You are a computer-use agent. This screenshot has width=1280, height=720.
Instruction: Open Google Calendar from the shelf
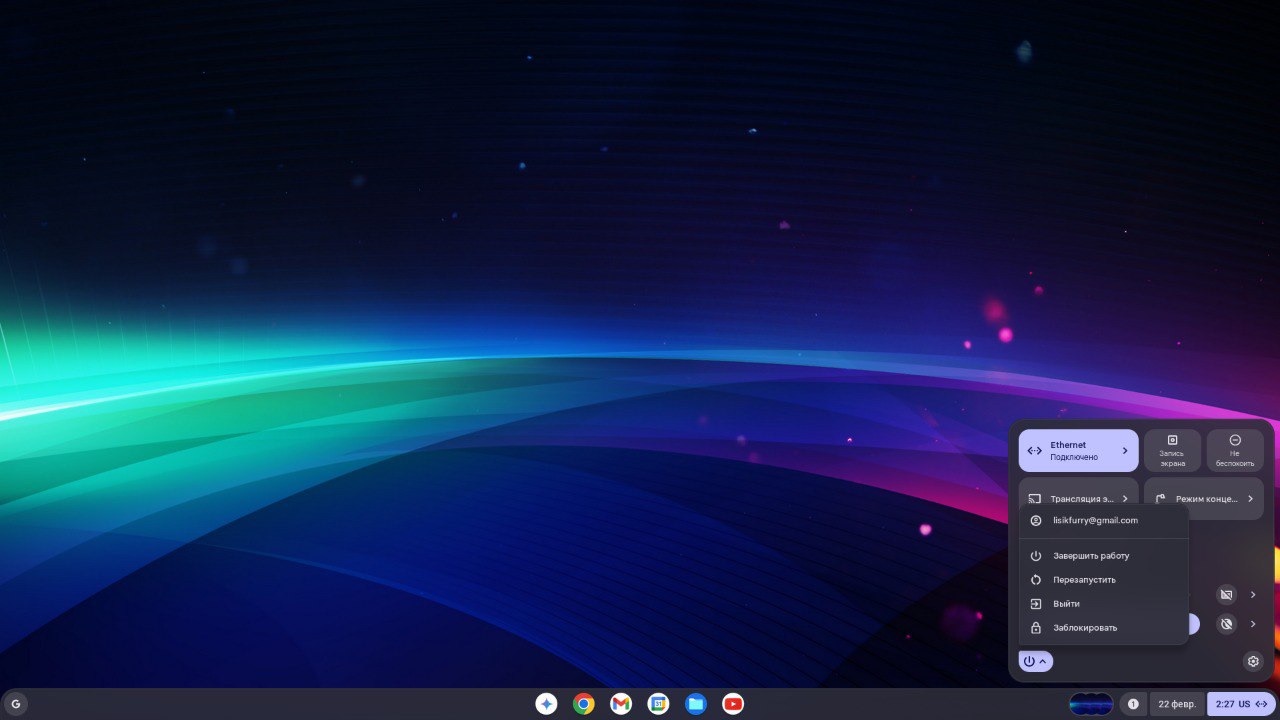coord(658,704)
